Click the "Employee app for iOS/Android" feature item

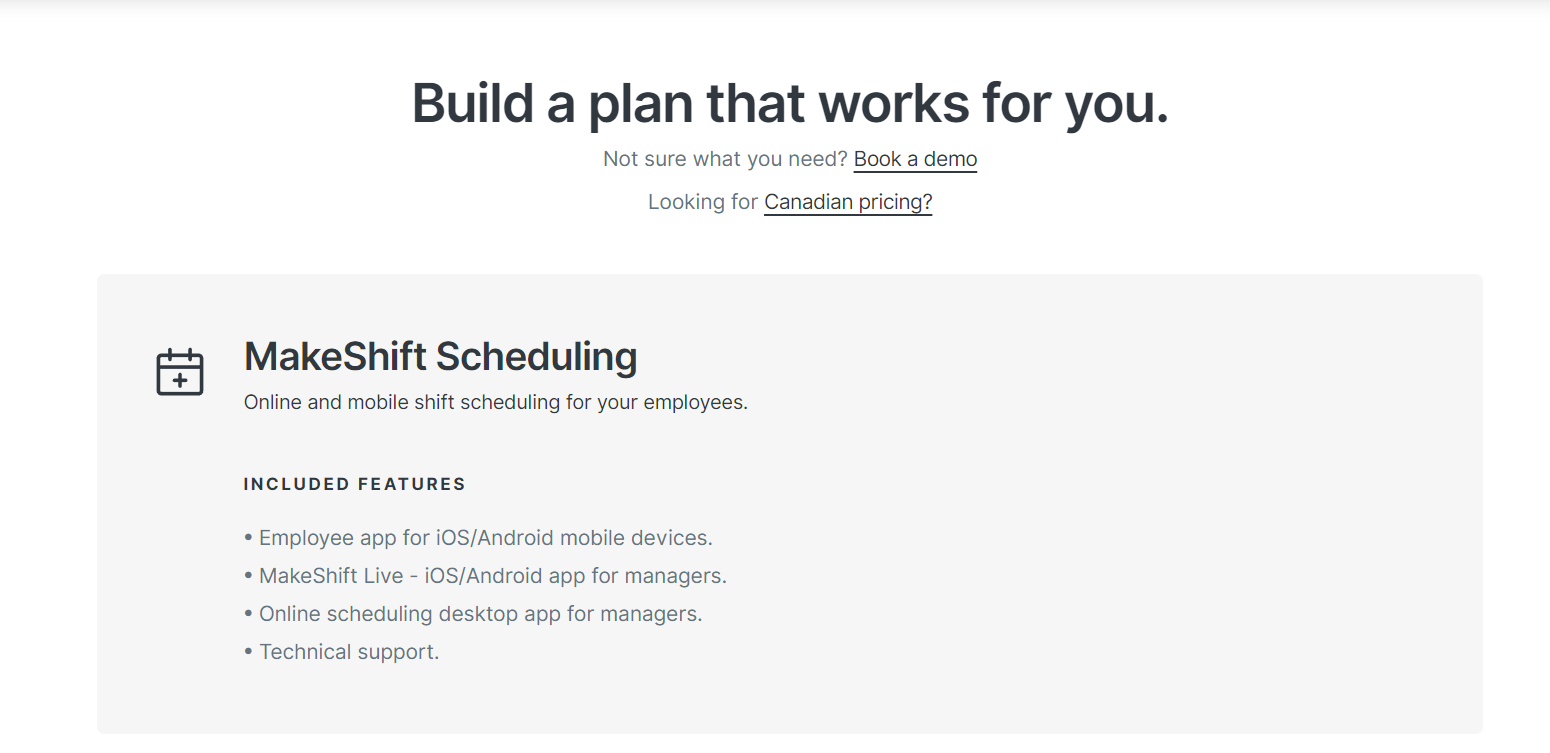(x=486, y=537)
